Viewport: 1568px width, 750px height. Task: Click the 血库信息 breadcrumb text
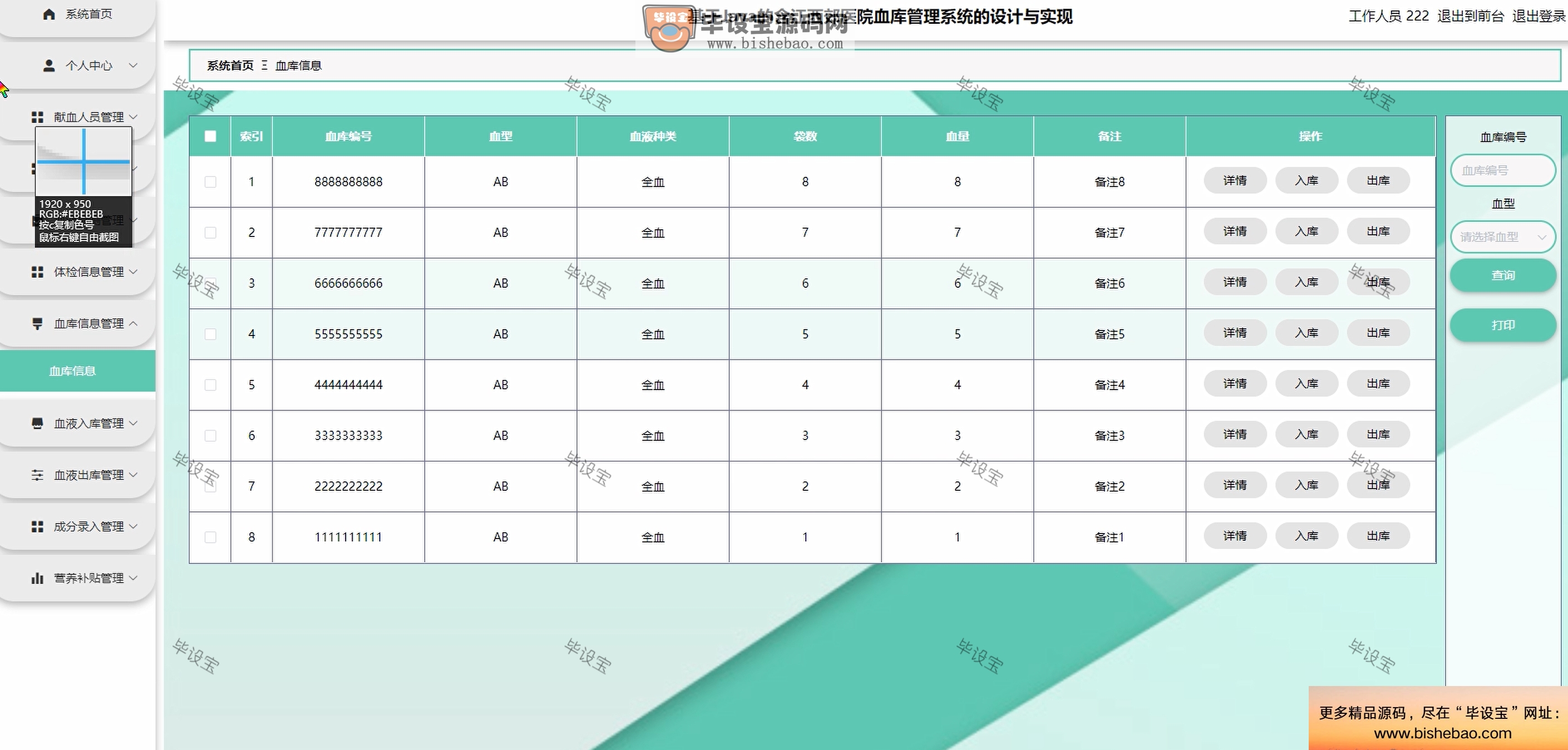pyautogui.click(x=298, y=65)
